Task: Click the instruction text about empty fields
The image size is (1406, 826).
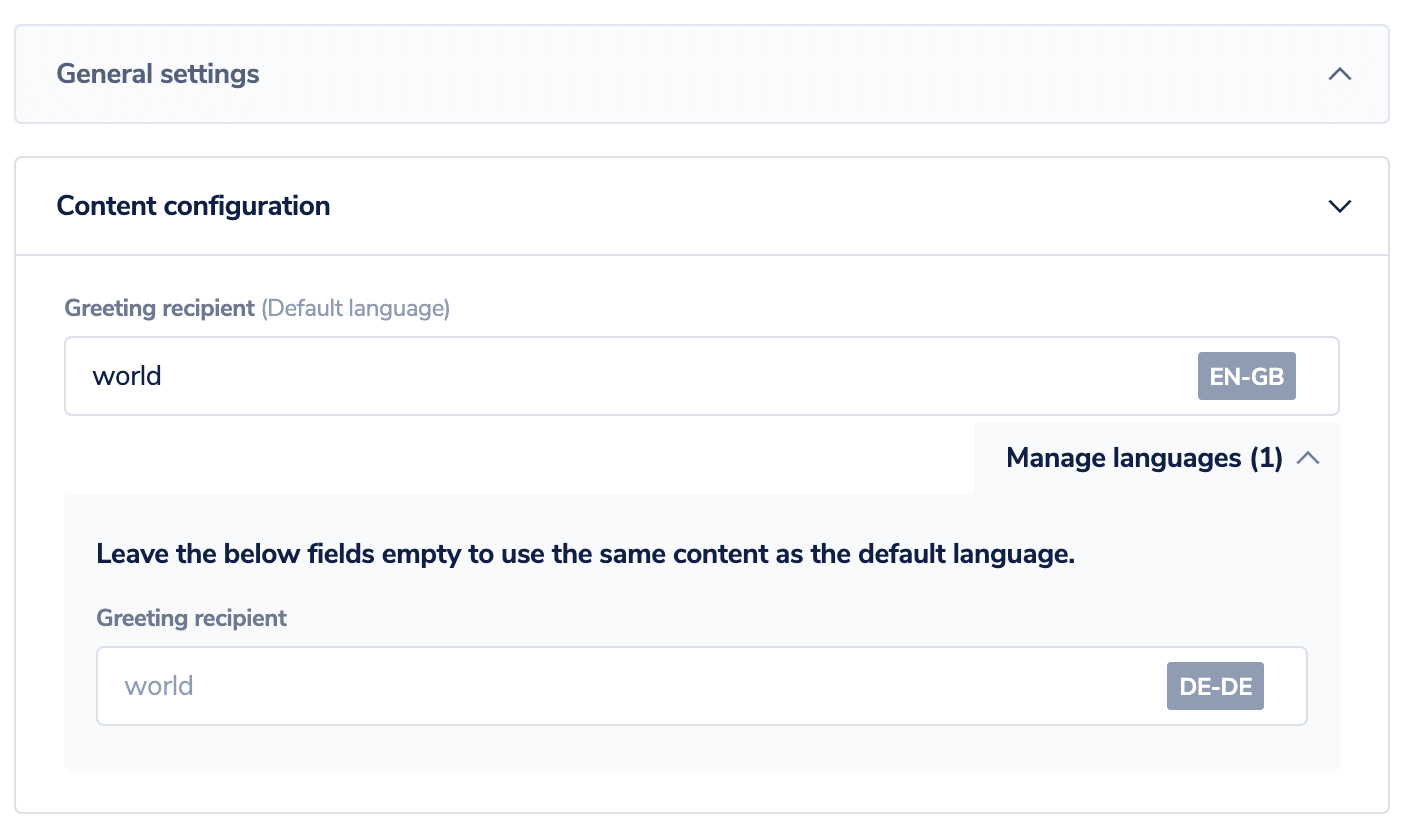Action: tap(585, 553)
